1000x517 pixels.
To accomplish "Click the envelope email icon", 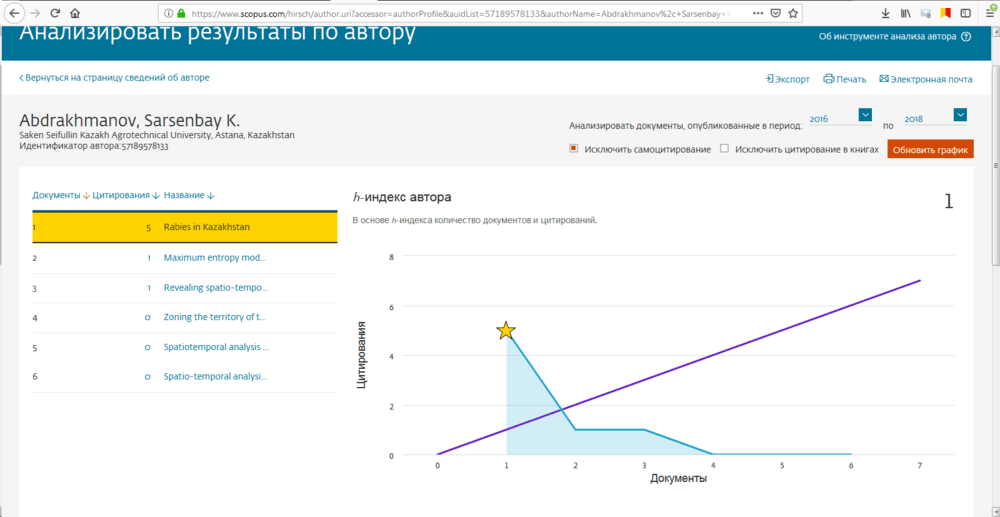I will [x=884, y=79].
